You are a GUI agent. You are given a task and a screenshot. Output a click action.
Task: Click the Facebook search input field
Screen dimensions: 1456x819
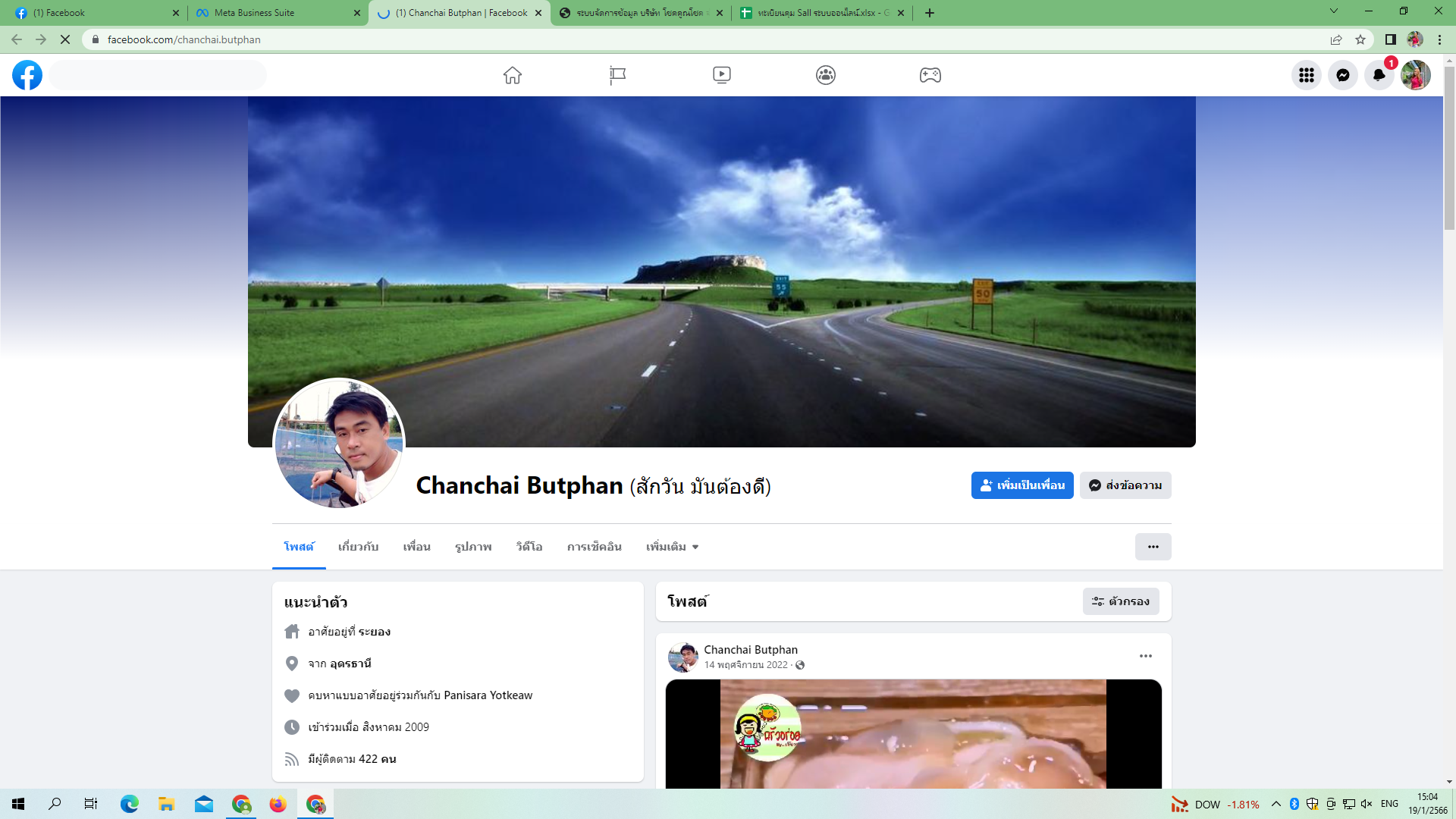coord(158,75)
